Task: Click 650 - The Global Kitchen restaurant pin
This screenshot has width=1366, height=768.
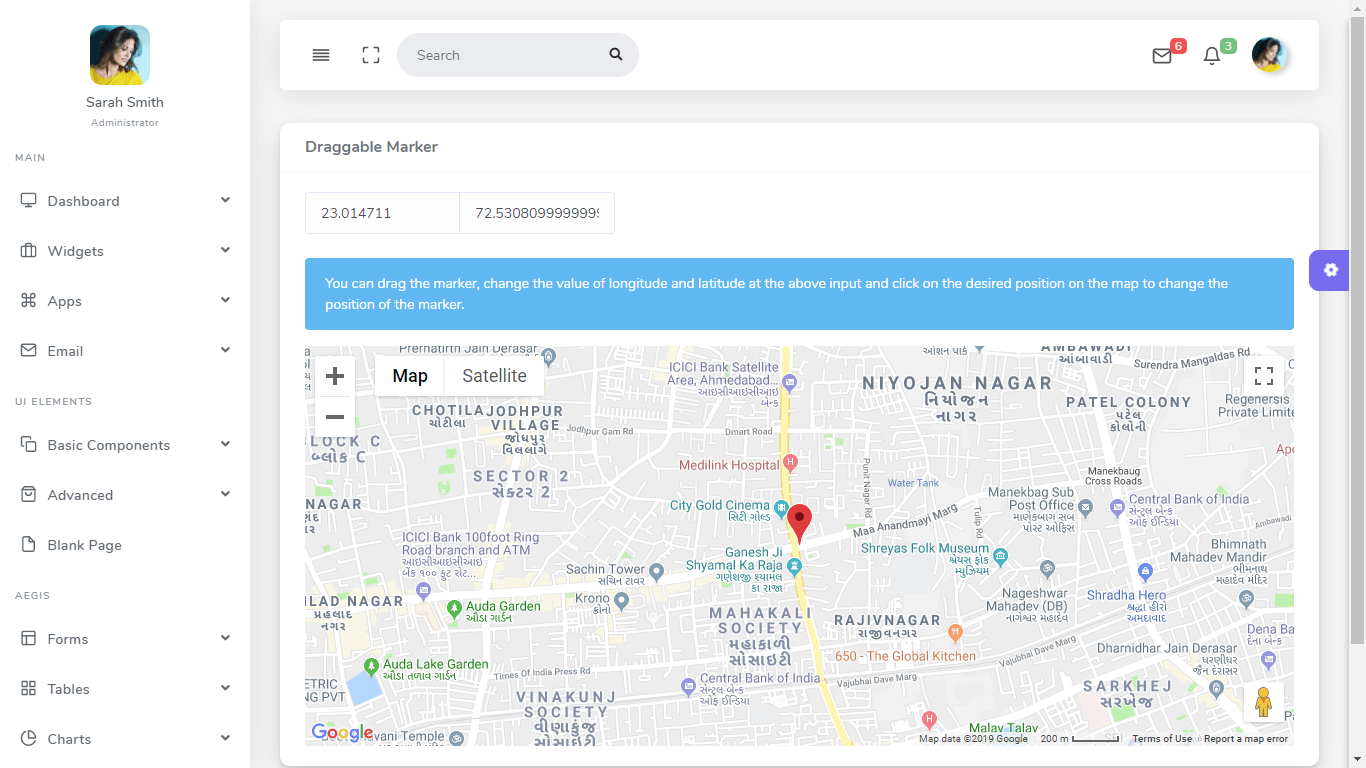Action: pyautogui.click(x=955, y=631)
